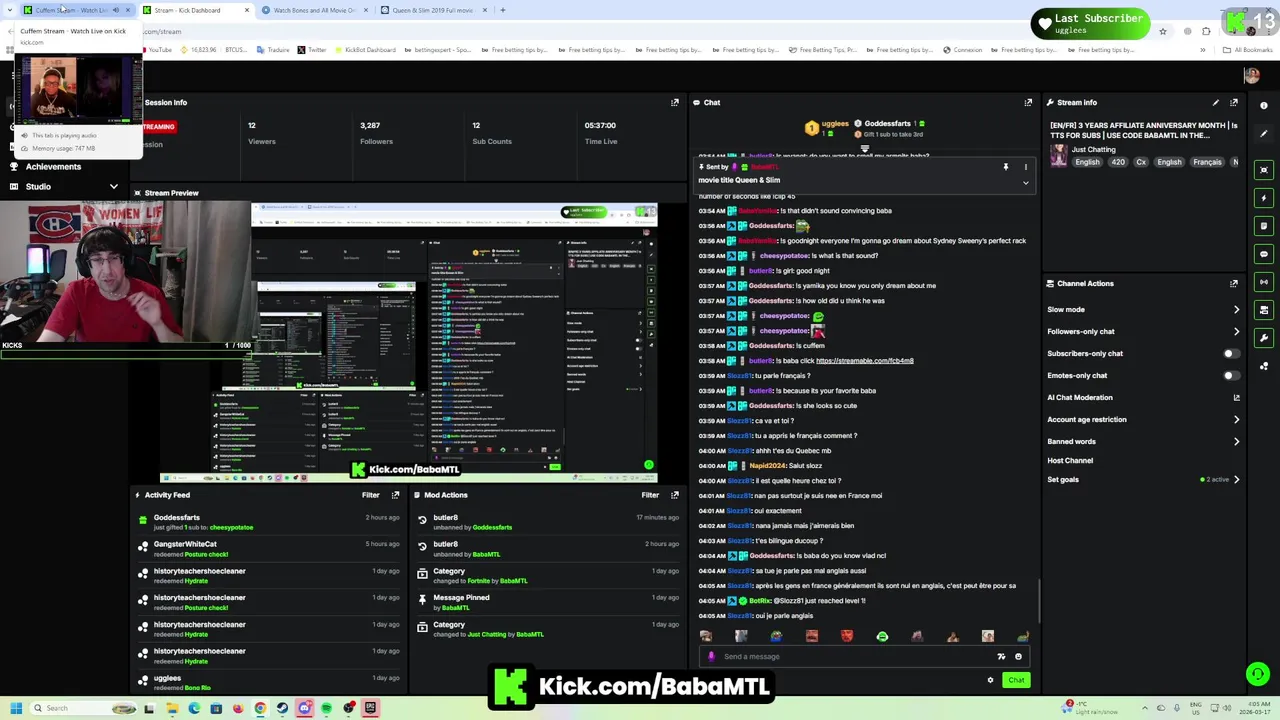
Task: Pop out the Session Info panel
Action: pos(675,102)
